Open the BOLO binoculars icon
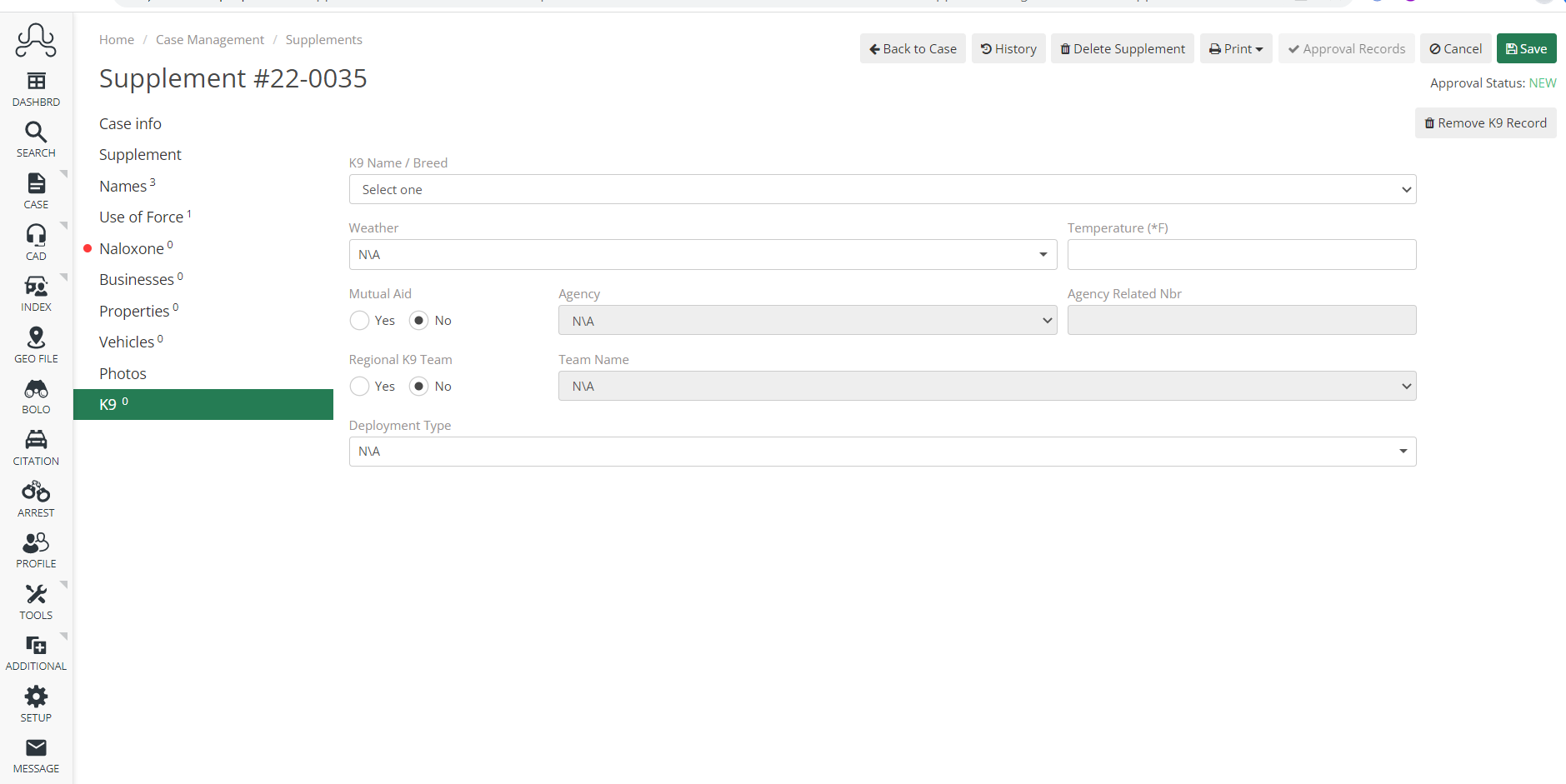Image resolution: width=1566 pixels, height=784 pixels. coord(35,390)
